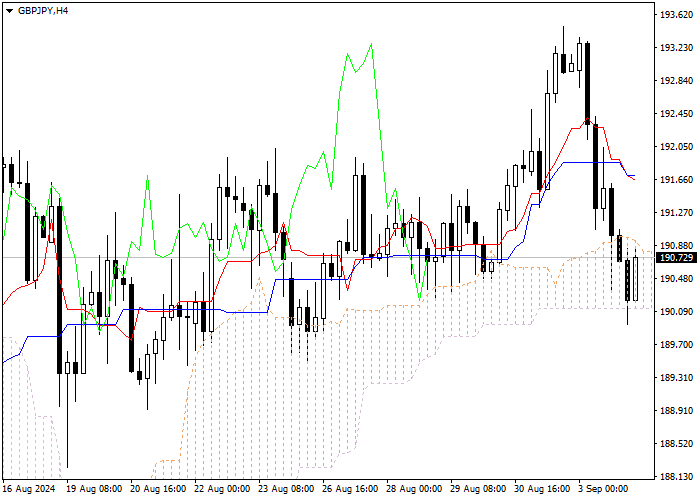Click the 19 Aug 08:00 time label
700x500 pixels.
pyautogui.click(x=95, y=489)
